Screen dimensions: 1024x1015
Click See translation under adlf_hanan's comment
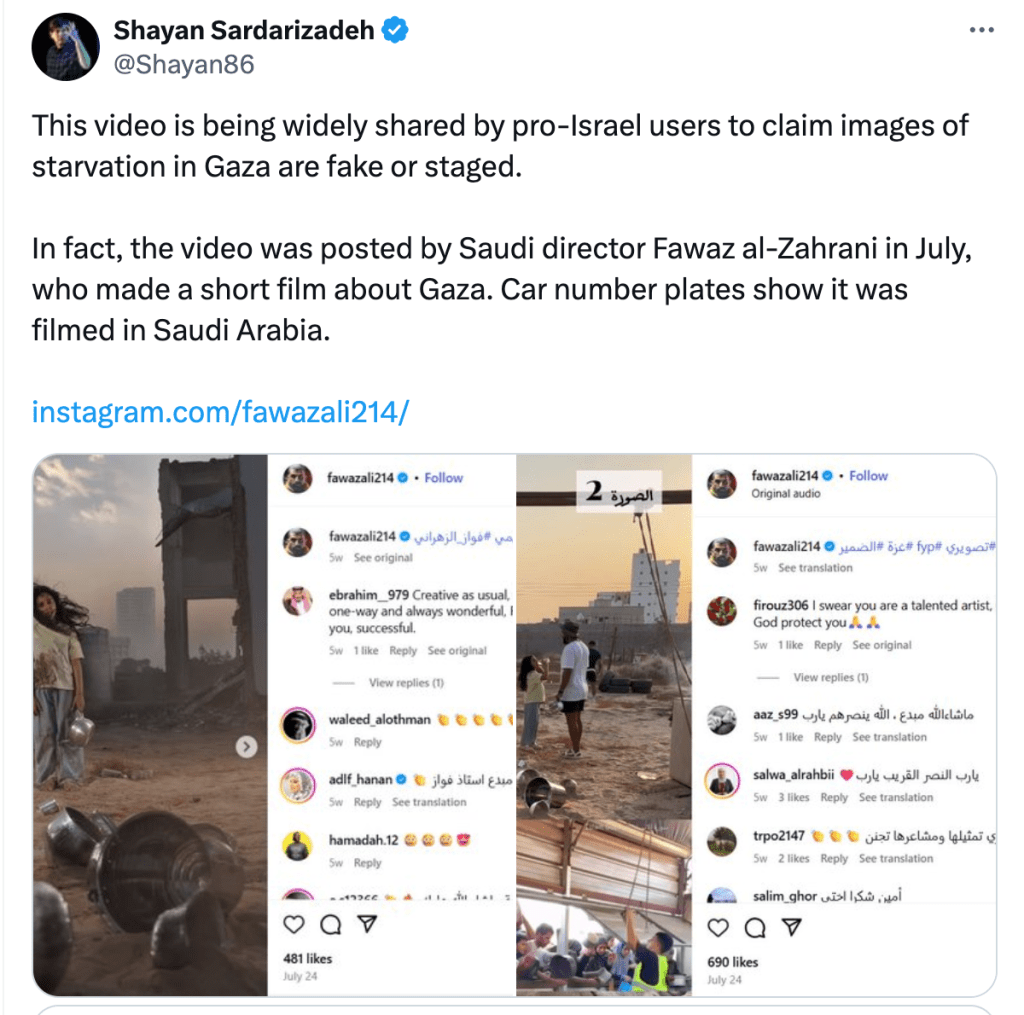click(x=429, y=803)
